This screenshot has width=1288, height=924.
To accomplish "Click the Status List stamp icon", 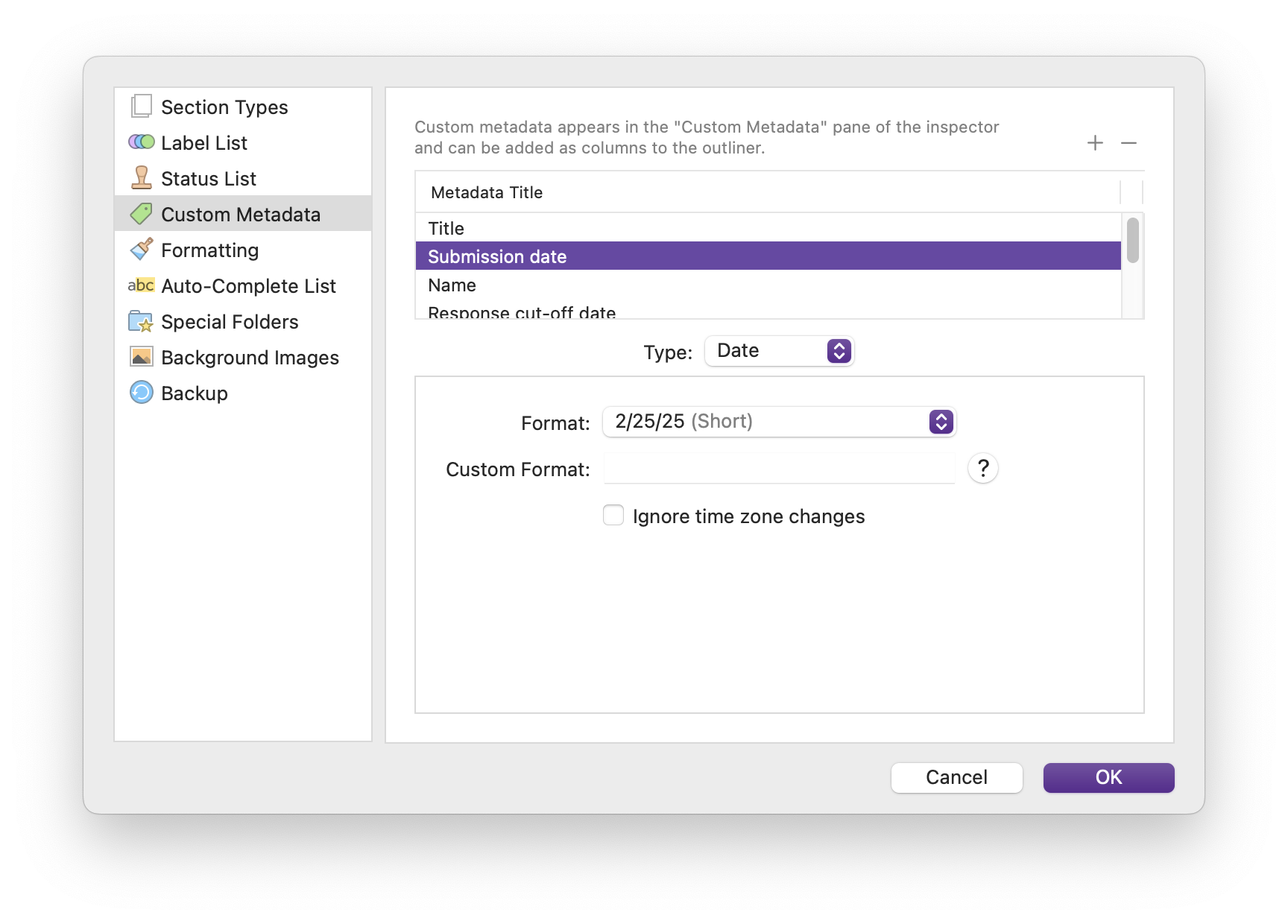I will coord(141,178).
